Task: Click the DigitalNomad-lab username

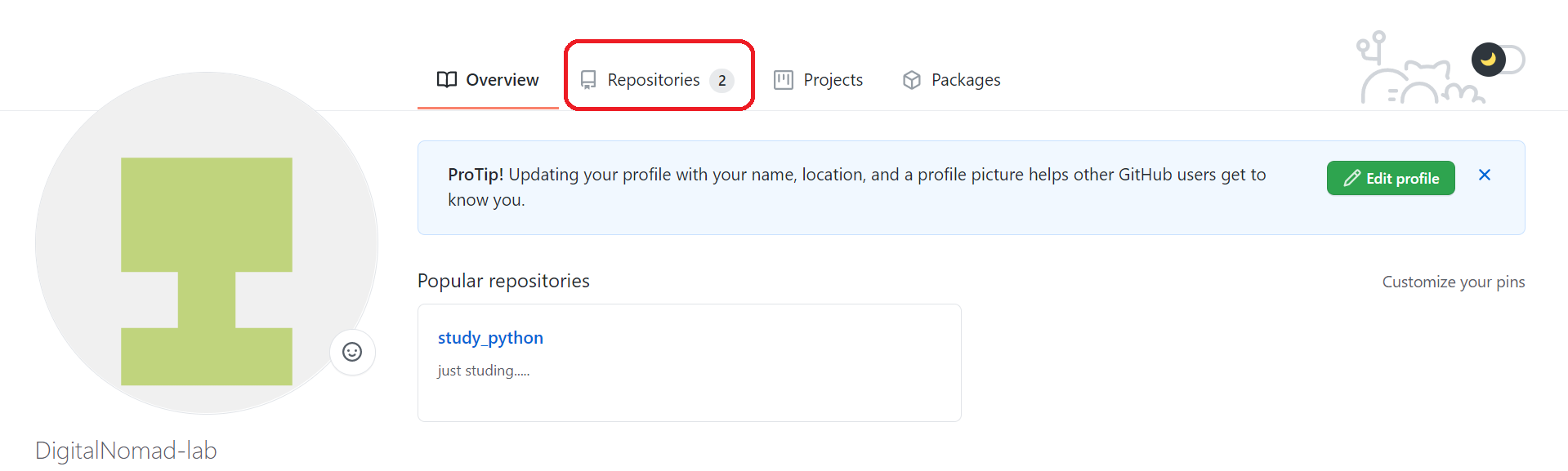Action: click(x=126, y=451)
